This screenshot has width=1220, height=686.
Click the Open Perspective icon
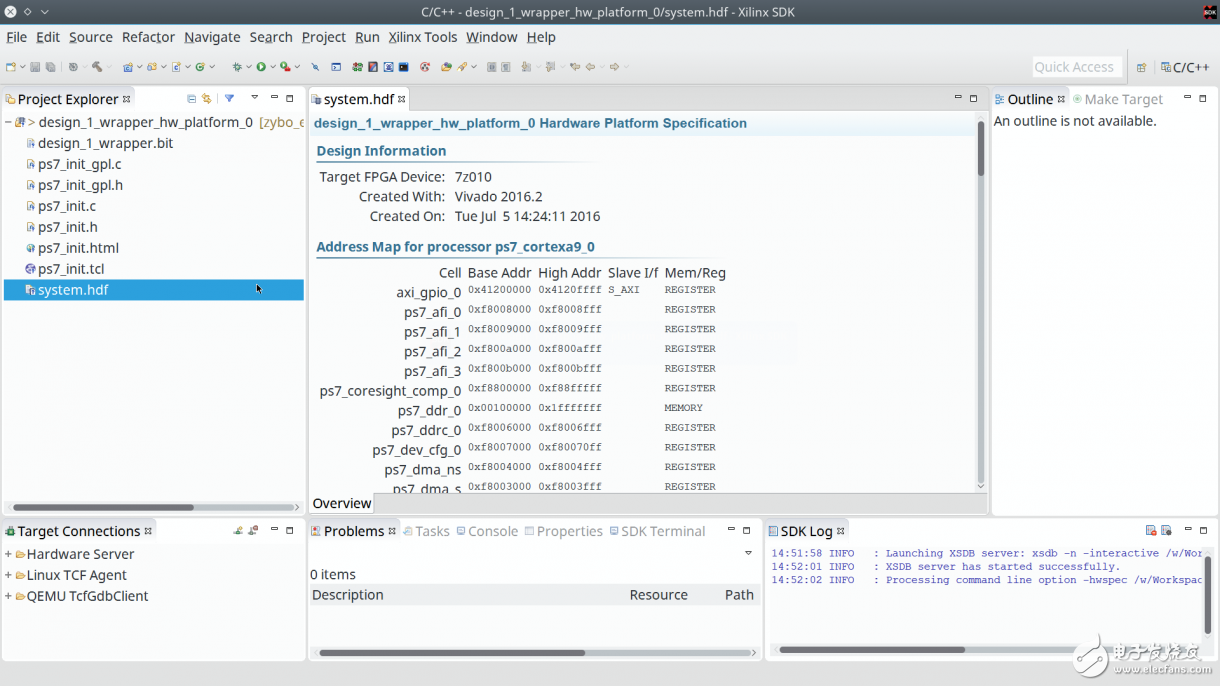(1141, 67)
